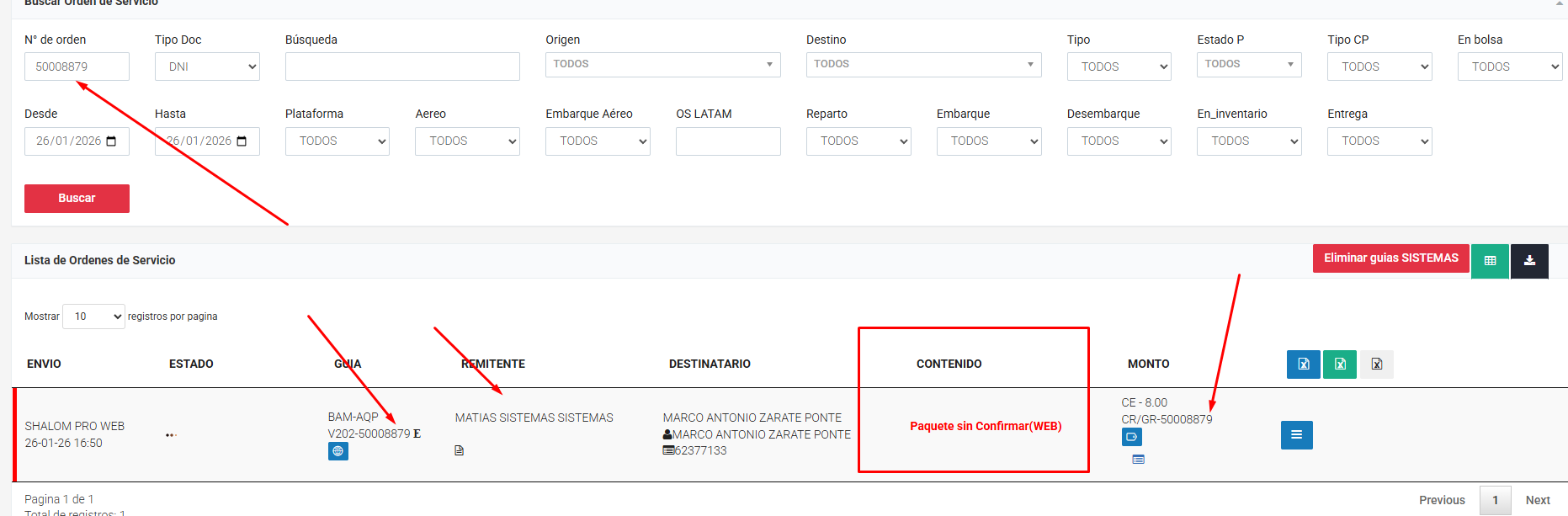
Task: Click the green table grid icon button
Action: [1490, 261]
